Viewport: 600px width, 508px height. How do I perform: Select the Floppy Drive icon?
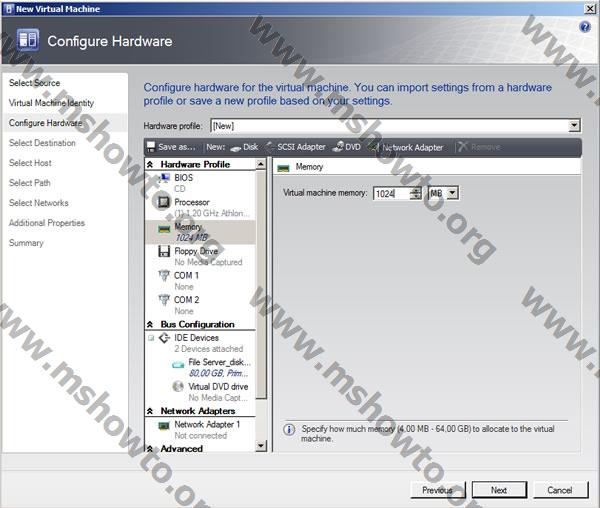coord(164,251)
